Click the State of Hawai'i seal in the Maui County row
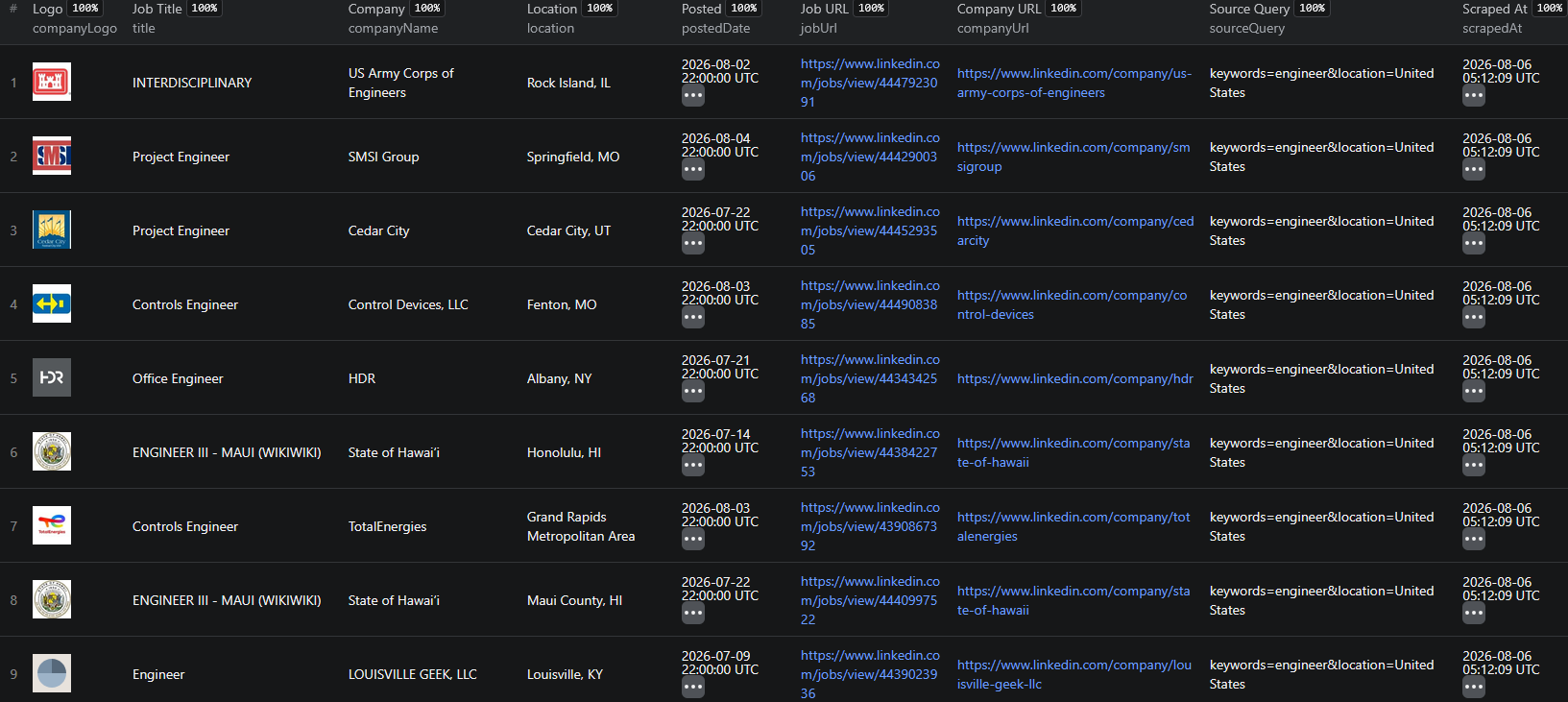The height and width of the screenshot is (702, 1568). 52,599
